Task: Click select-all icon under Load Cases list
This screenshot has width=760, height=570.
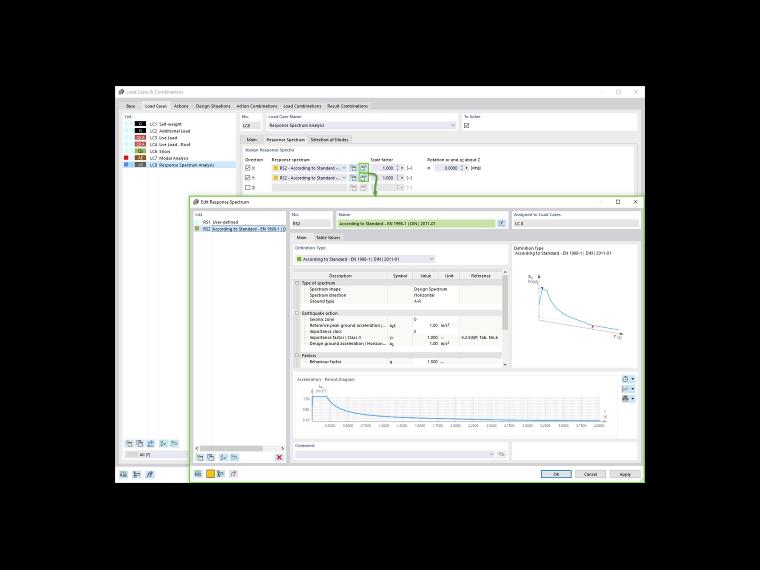Action: 163,443
